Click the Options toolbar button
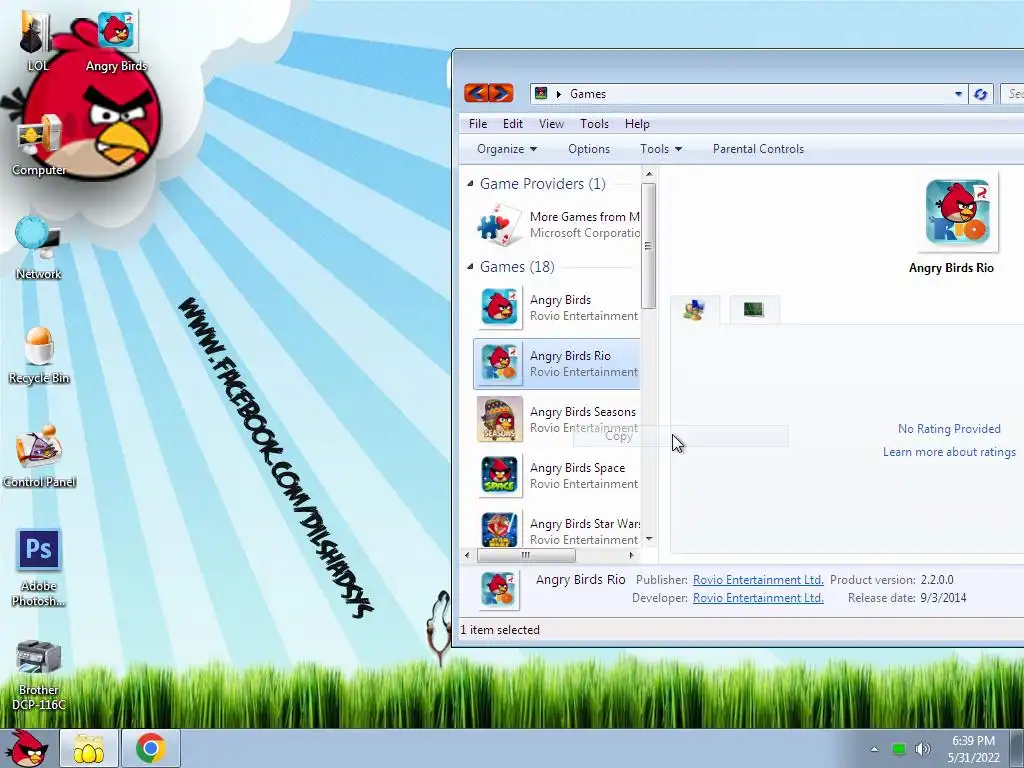 click(x=588, y=149)
